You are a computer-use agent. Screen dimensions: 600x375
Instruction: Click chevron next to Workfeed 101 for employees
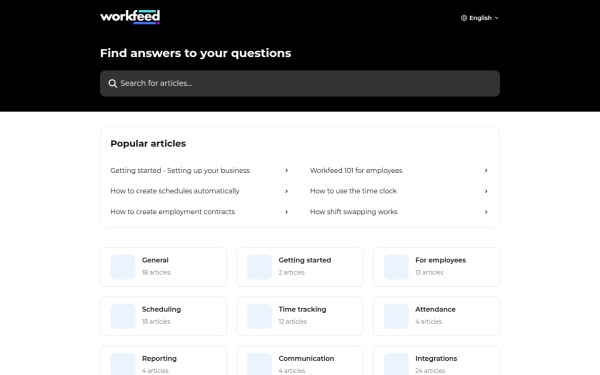pyautogui.click(x=486, y=170)
